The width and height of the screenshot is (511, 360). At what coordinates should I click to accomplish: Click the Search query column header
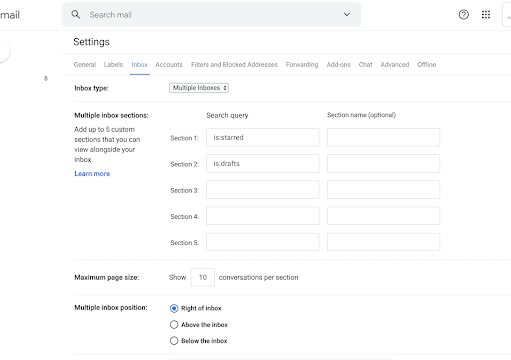coord(227,115)
